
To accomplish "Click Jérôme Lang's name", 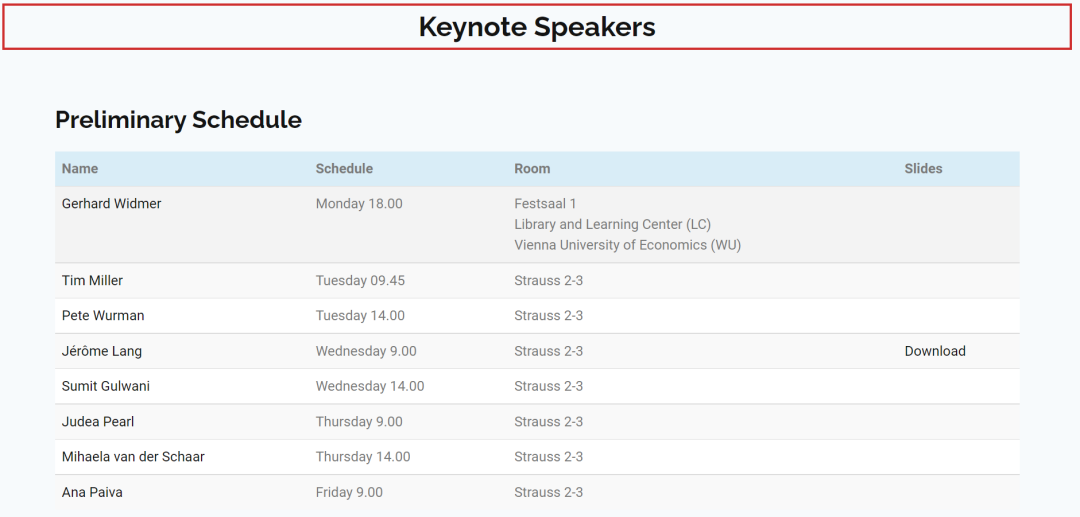I will point(102,351).
